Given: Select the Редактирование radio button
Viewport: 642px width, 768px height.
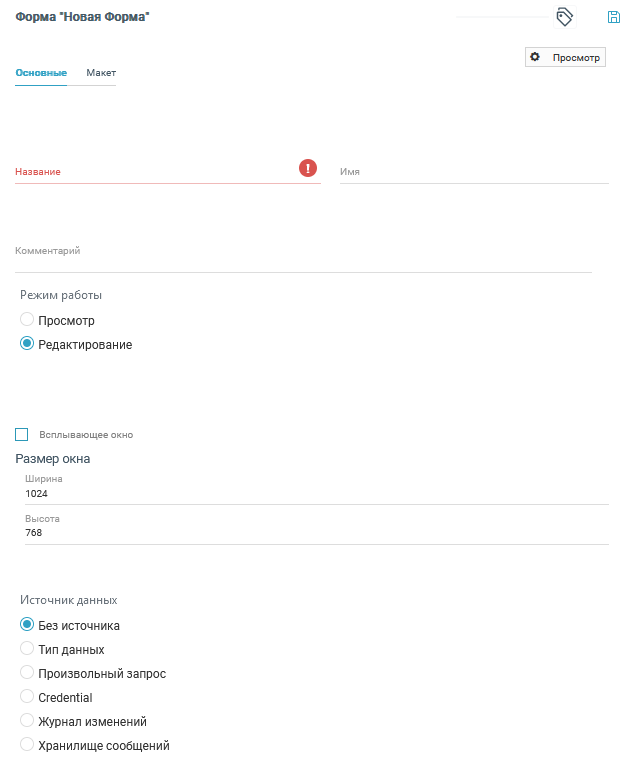Looking at the screenshot, I should pyautogui.click(x=27, y=344).
